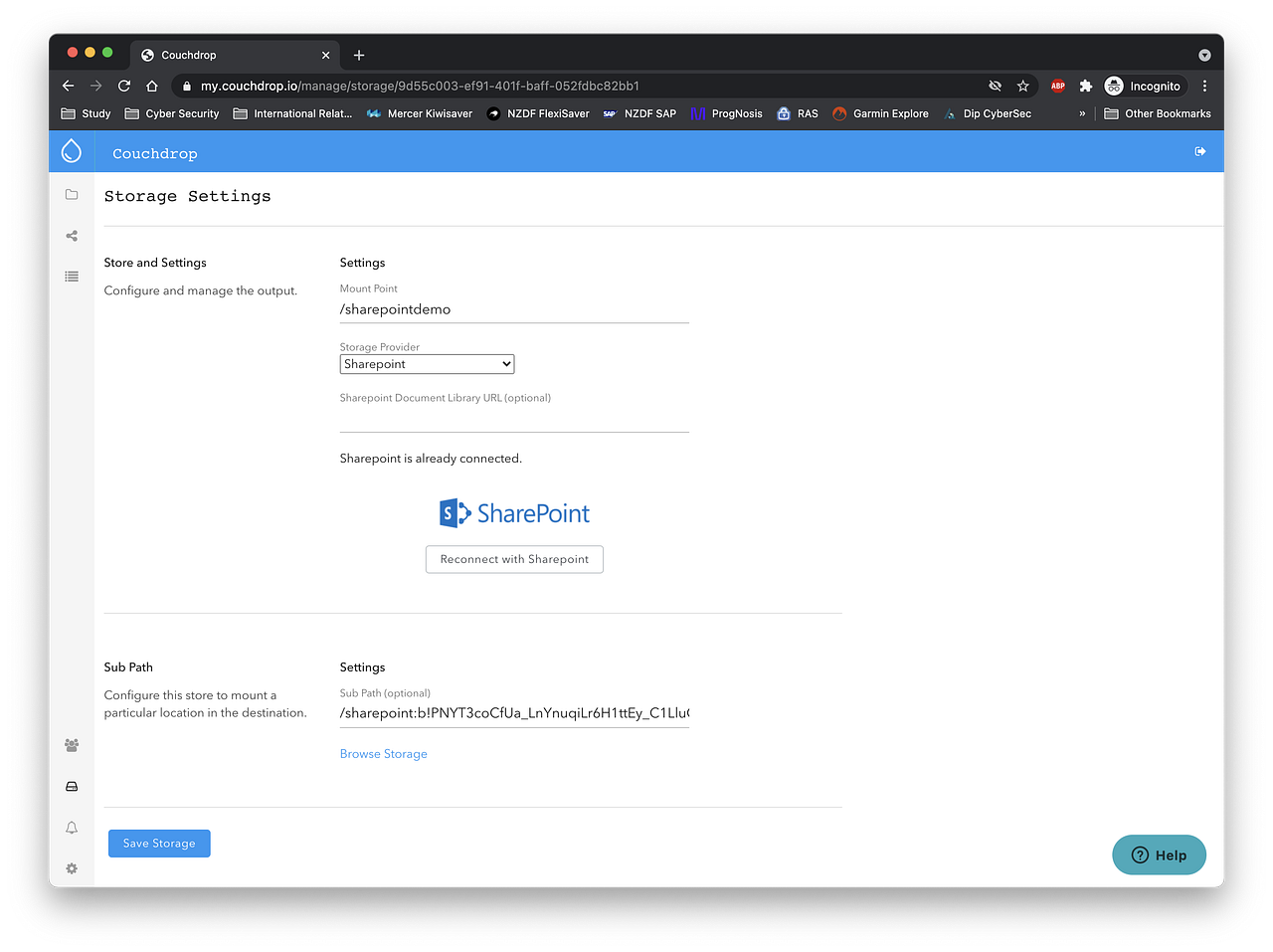Image resolution: width=1273 pixels, height=952 pixels.
Task: Open Settings via the gear icon
Action: (71, 868)
